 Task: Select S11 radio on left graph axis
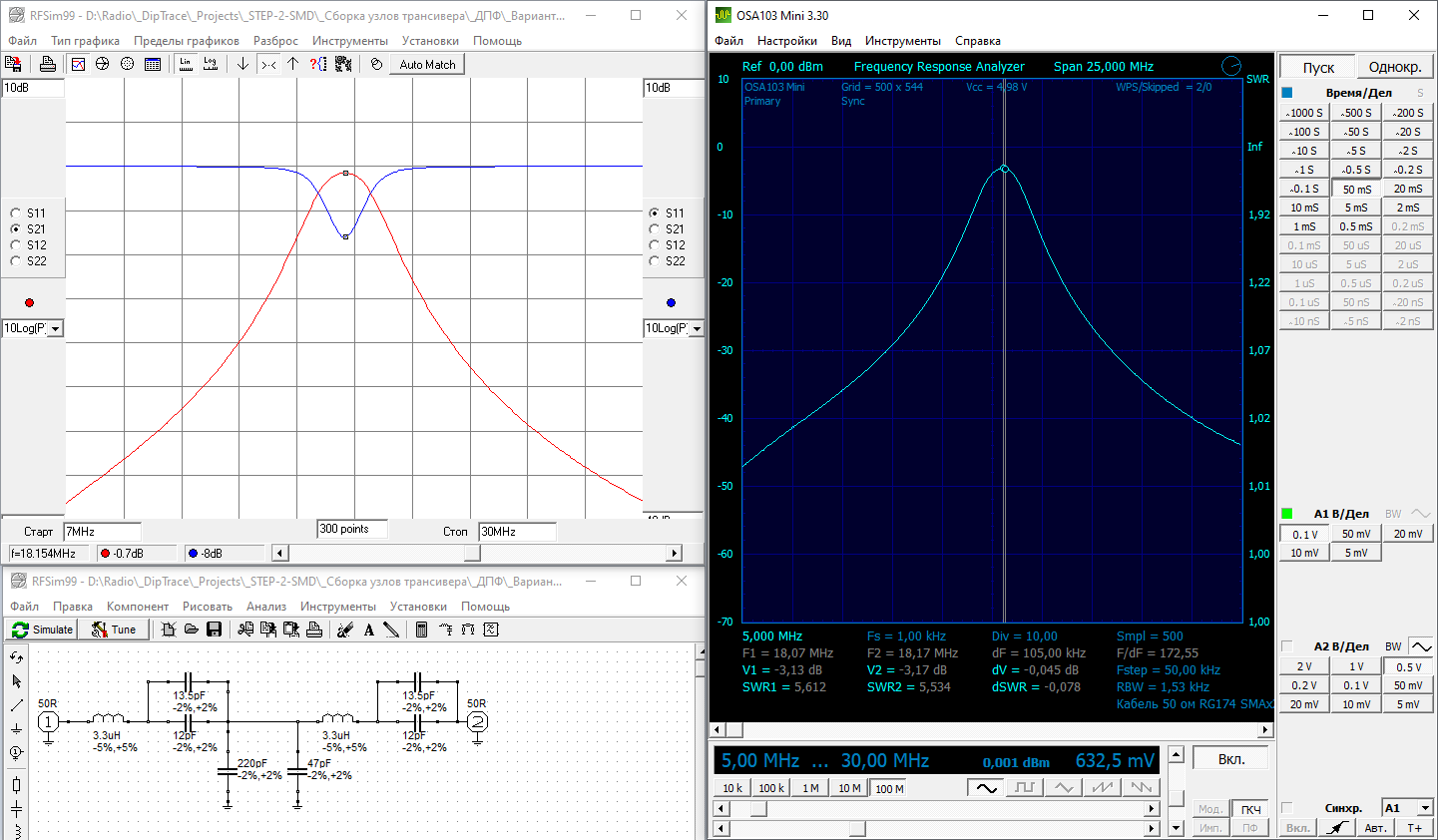(15, 212)
